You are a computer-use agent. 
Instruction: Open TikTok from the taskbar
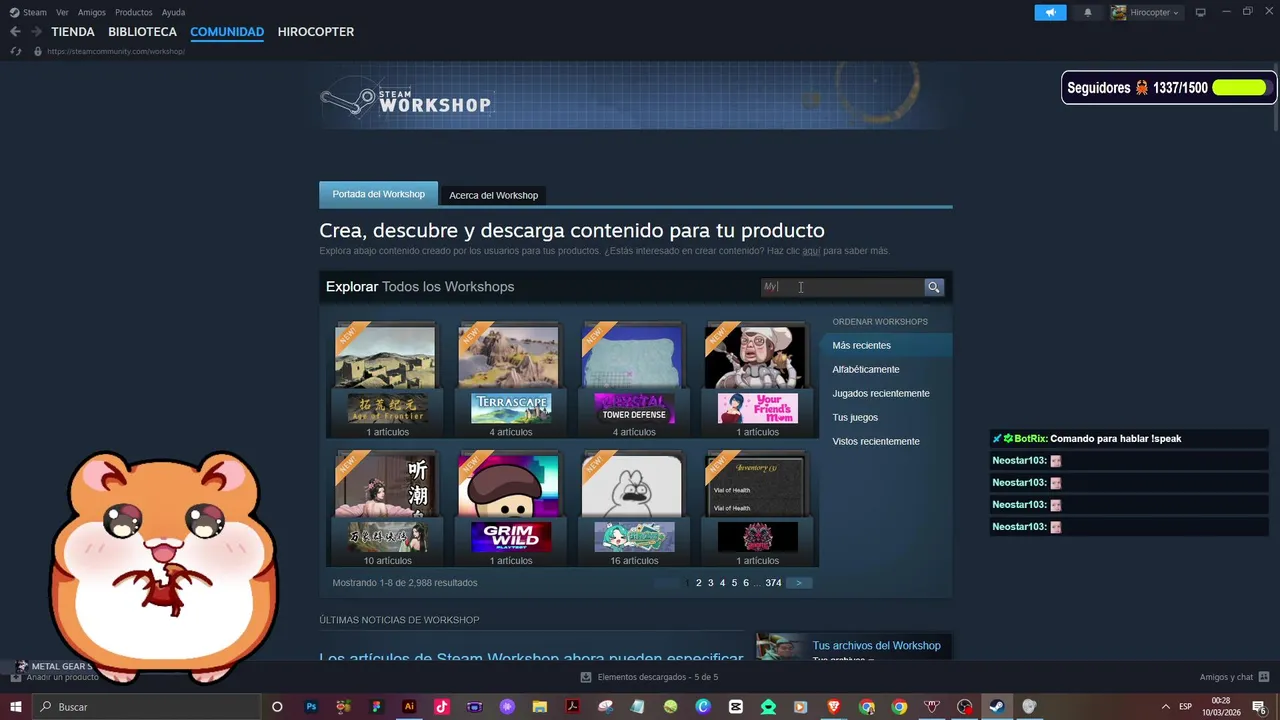[442, 707]
